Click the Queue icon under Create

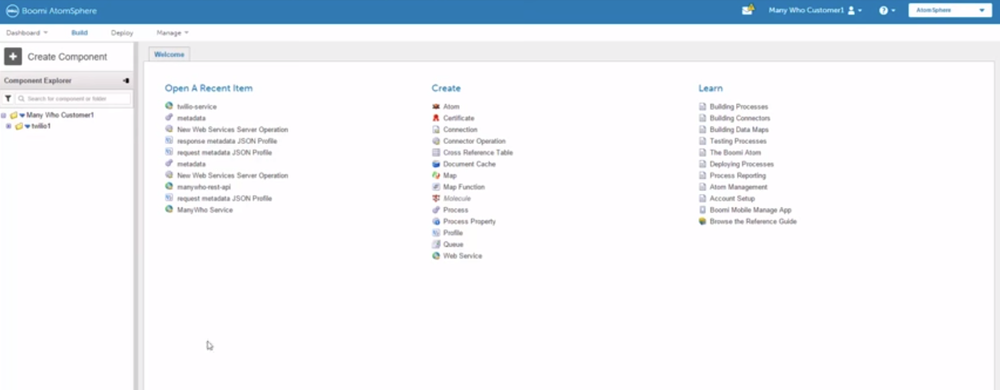pyautogui.click(x=436, y=245)
